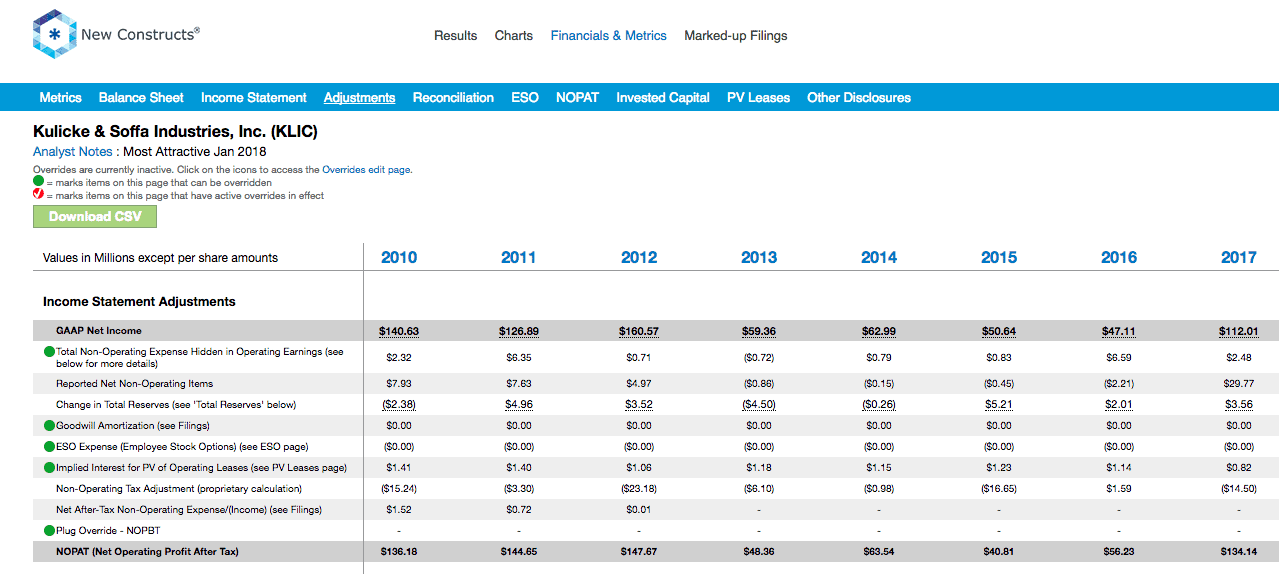Viewport: 1279px width, 574px height.
Task: Open the Reconciliation tab
Action: point(453,97)
